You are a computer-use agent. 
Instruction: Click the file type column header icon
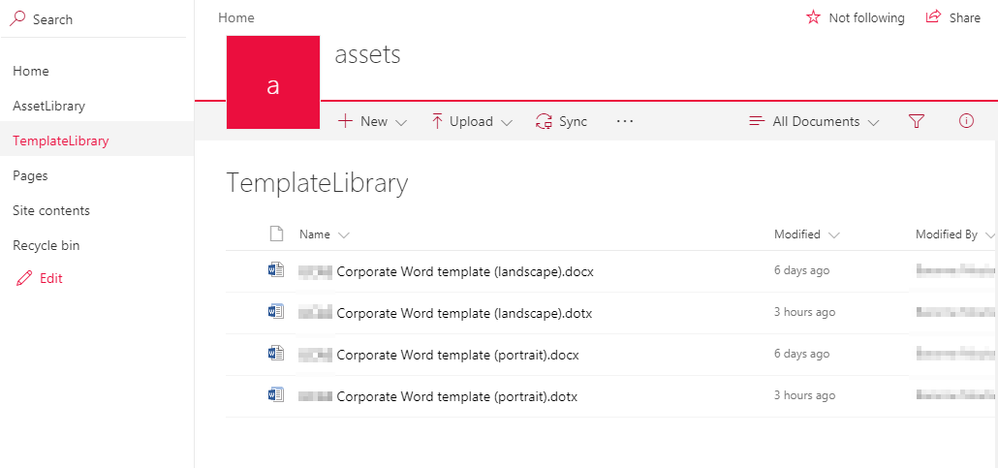(x=277, y=235)
